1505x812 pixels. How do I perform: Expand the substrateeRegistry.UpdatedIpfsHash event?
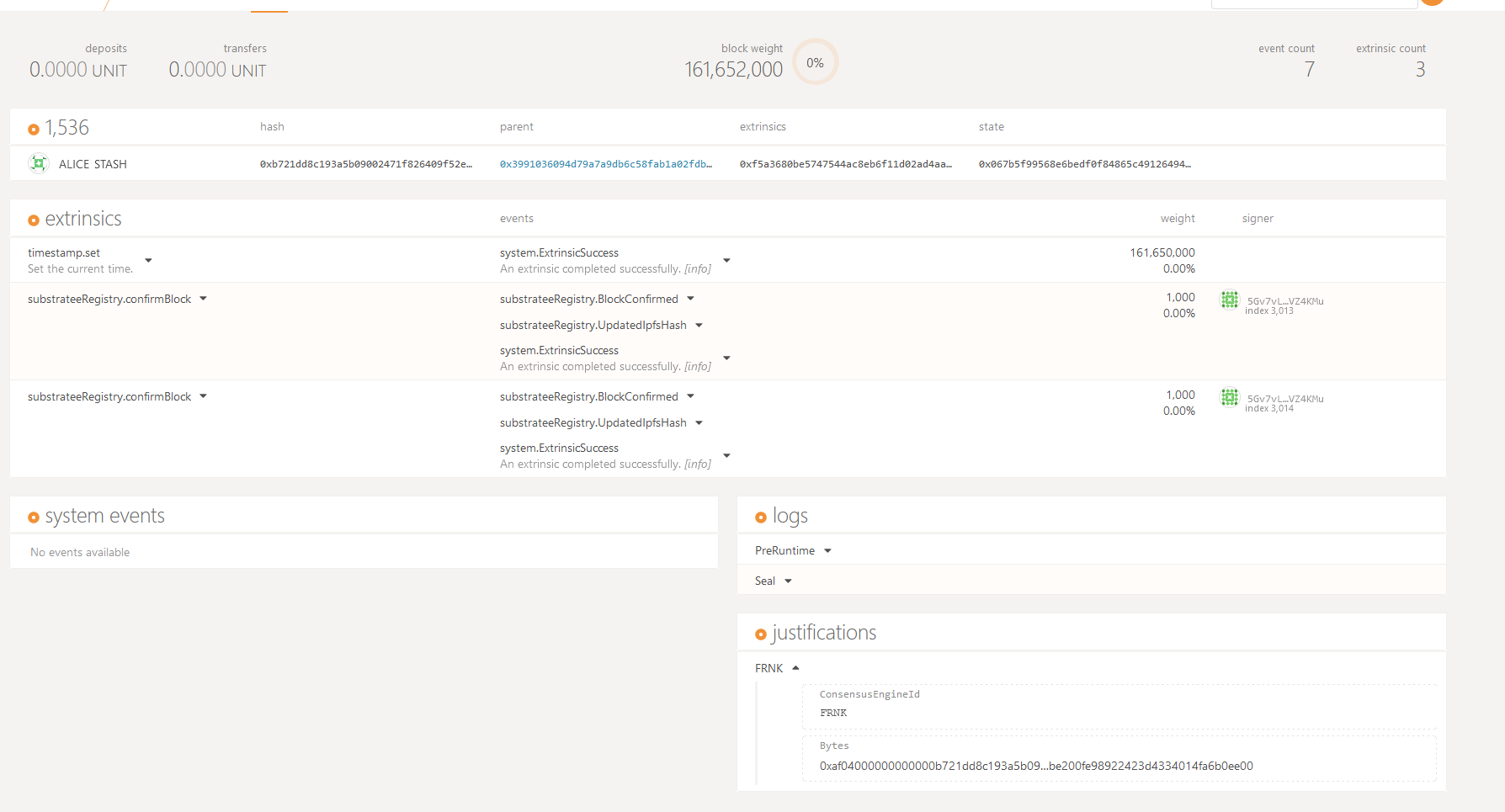tap(699, 325)
